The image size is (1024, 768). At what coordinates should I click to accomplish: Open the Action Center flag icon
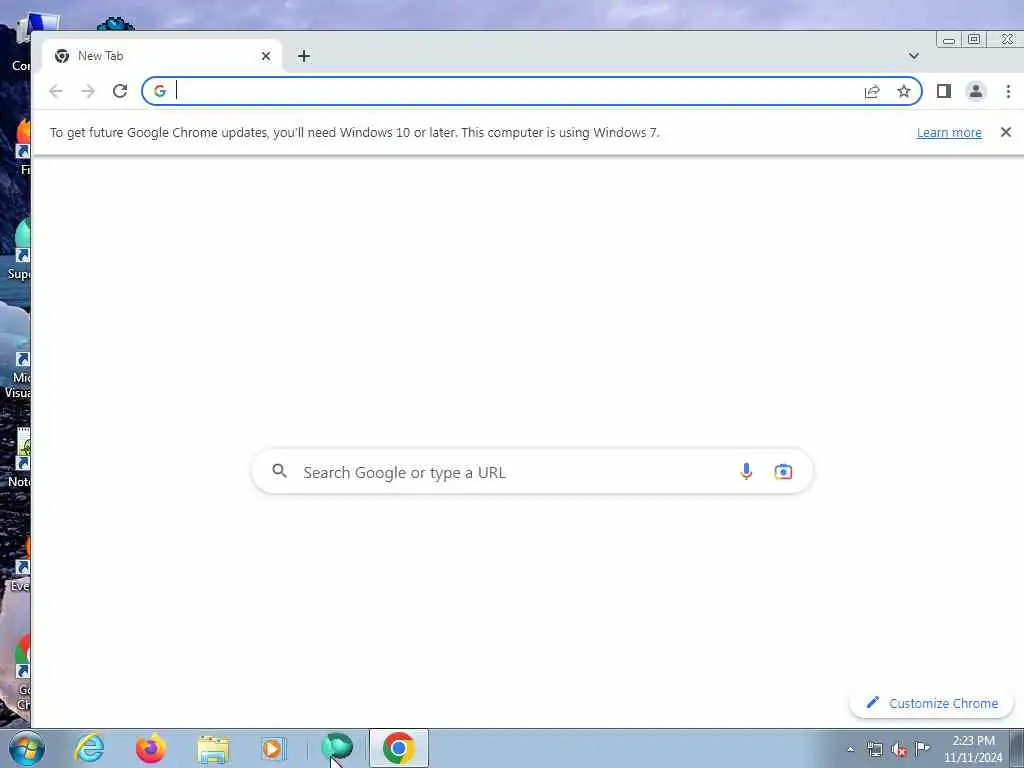click(922, 748)
